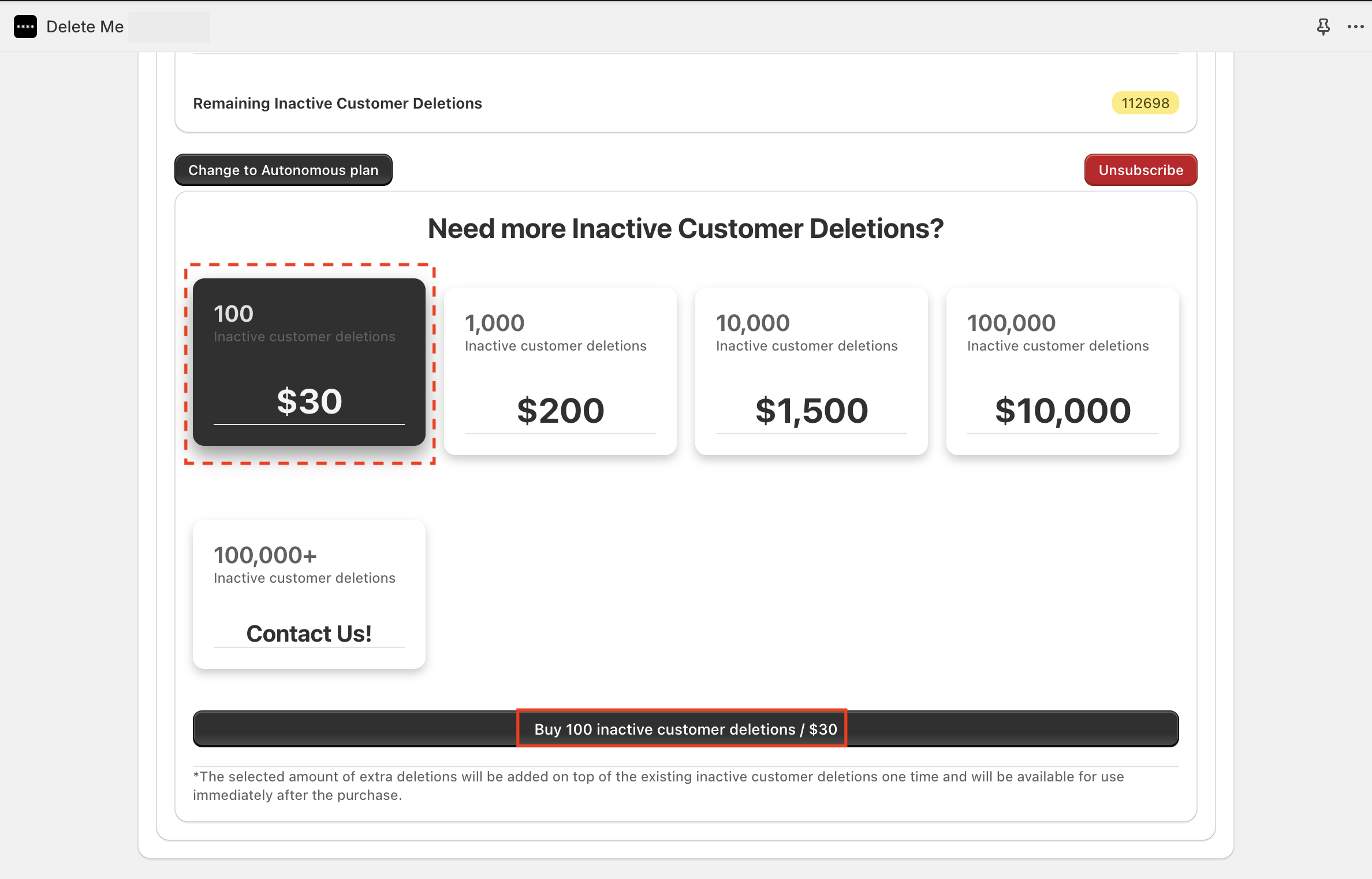Click Change to Autonomous plan button
Screen dimensions: 1372x879
pyautogui.click(x=284, y=170)
